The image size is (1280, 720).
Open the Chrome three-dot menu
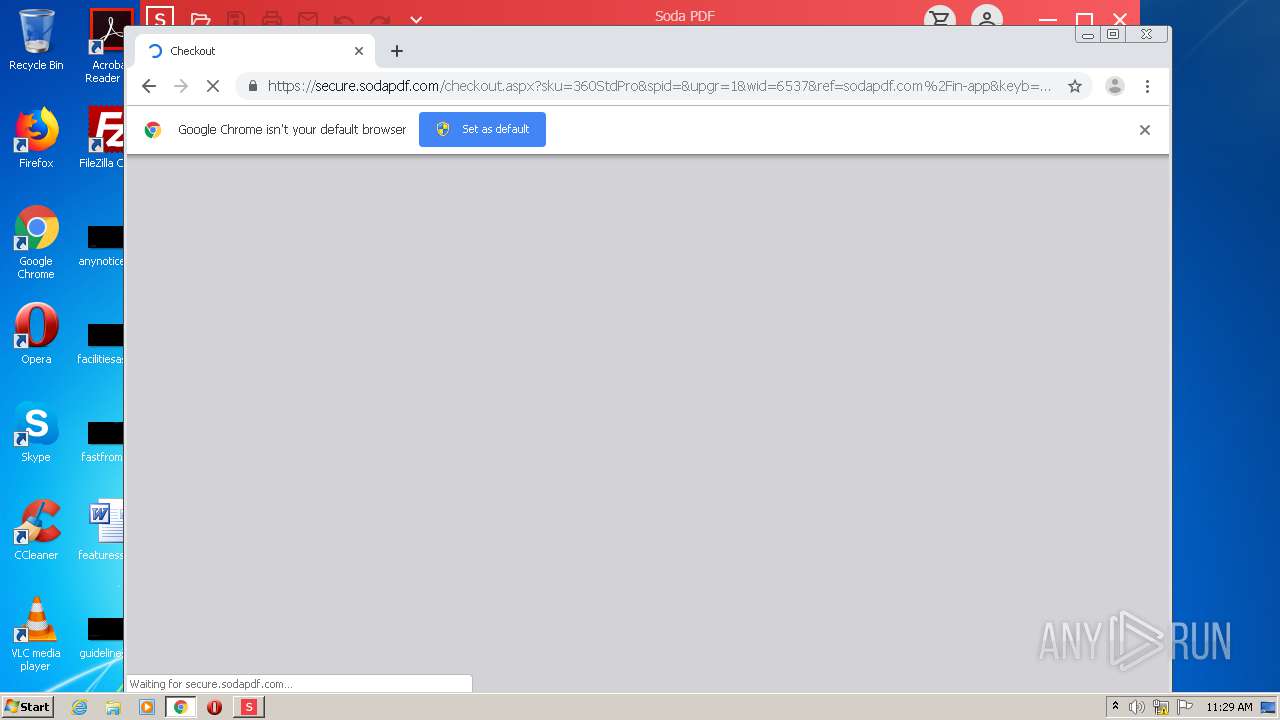click(1148, 86)
